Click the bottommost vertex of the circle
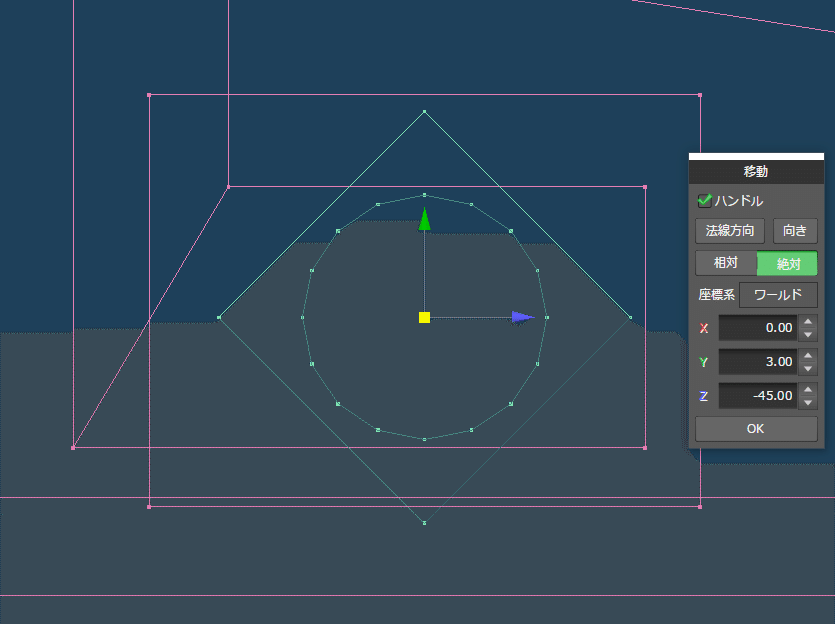835x624 pixels. 424,439
